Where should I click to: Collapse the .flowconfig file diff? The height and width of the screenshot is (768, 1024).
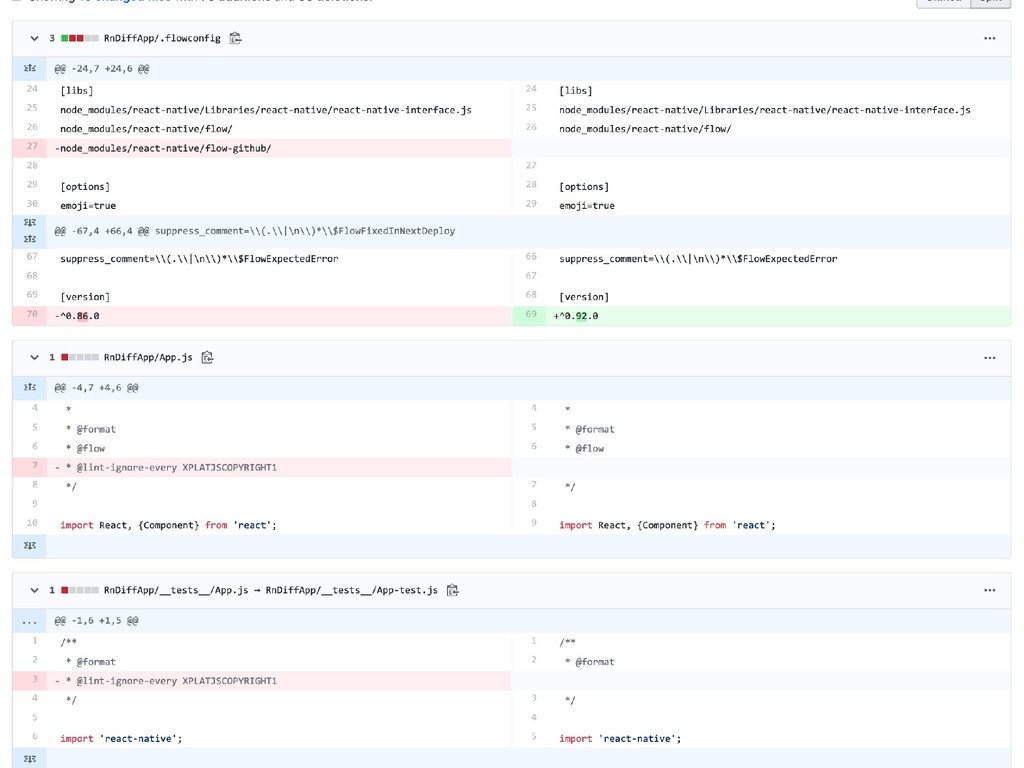coord(35,39)
